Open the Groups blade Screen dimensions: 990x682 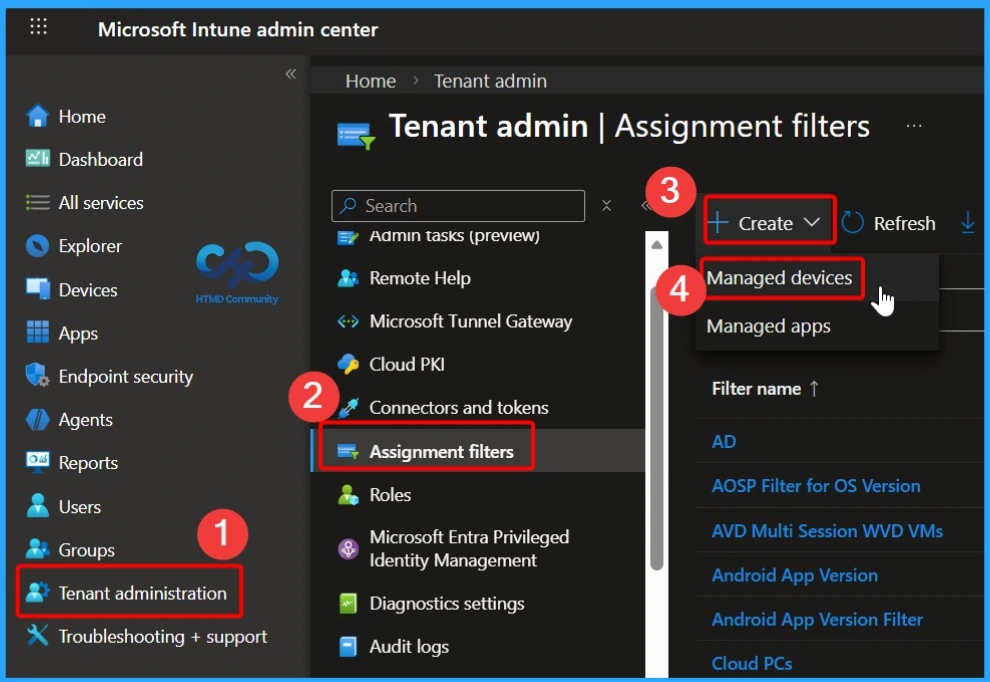(x=90, y=549)
